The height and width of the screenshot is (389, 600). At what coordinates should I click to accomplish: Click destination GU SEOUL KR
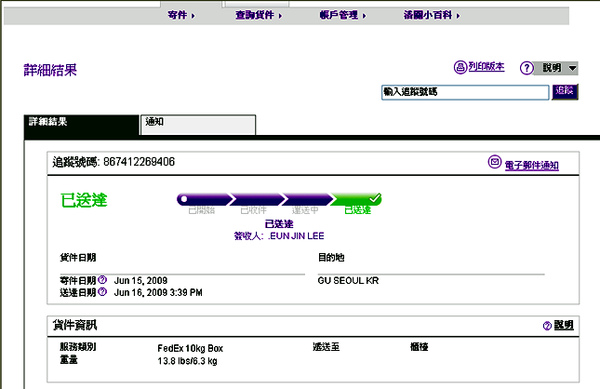[348, 280]
